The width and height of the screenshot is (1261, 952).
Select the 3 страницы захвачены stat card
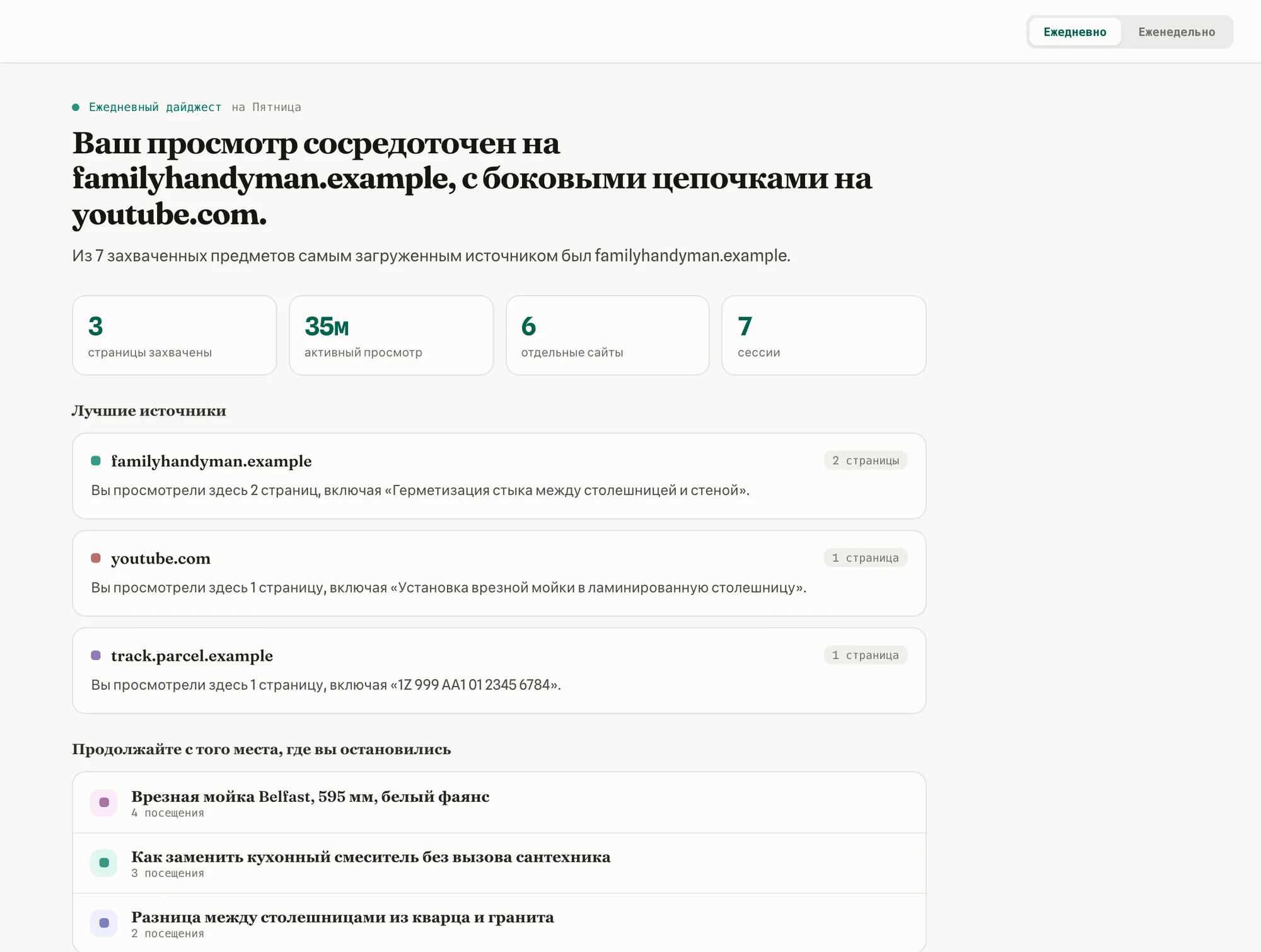(175, 335)
